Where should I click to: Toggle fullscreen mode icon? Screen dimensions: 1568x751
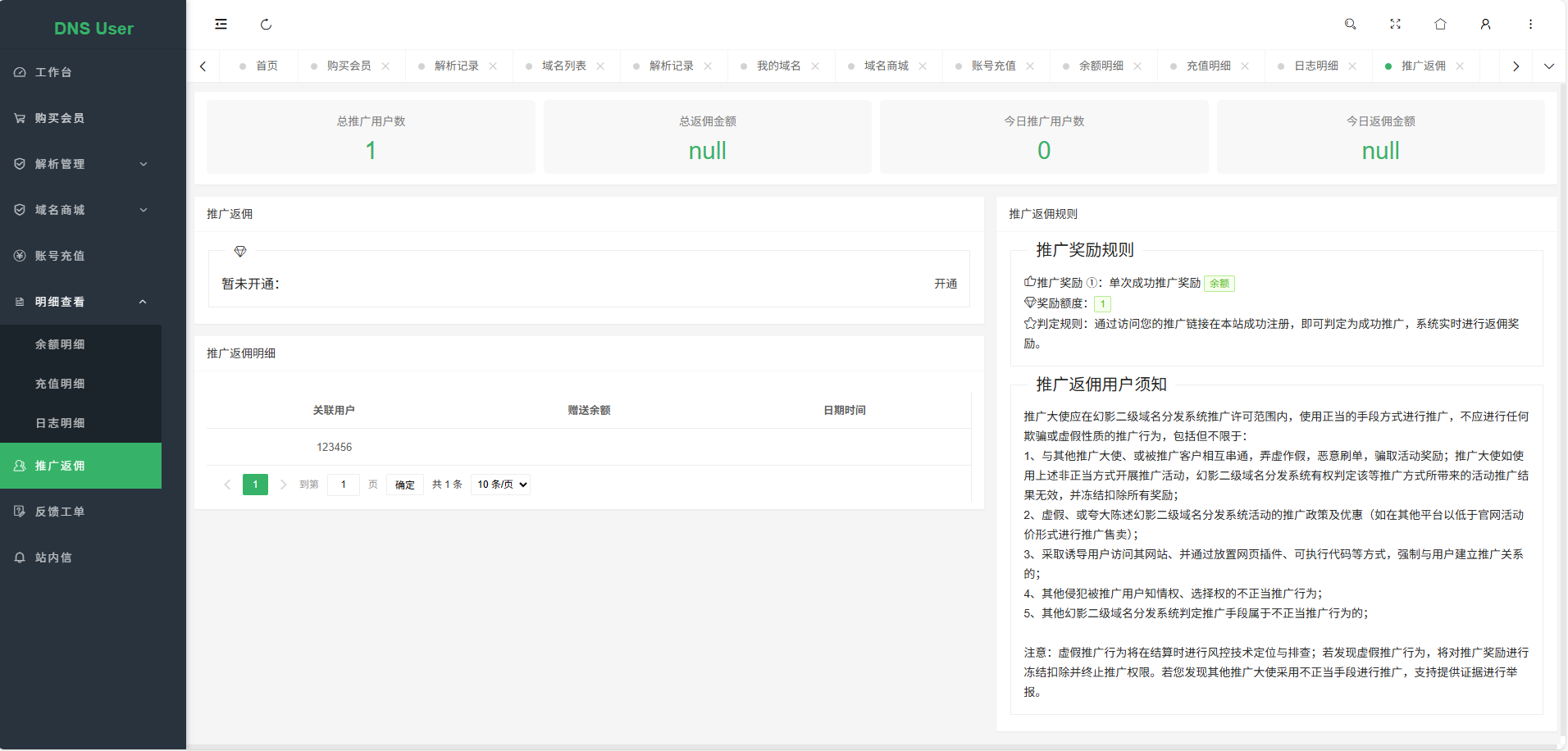(1395, 25)
